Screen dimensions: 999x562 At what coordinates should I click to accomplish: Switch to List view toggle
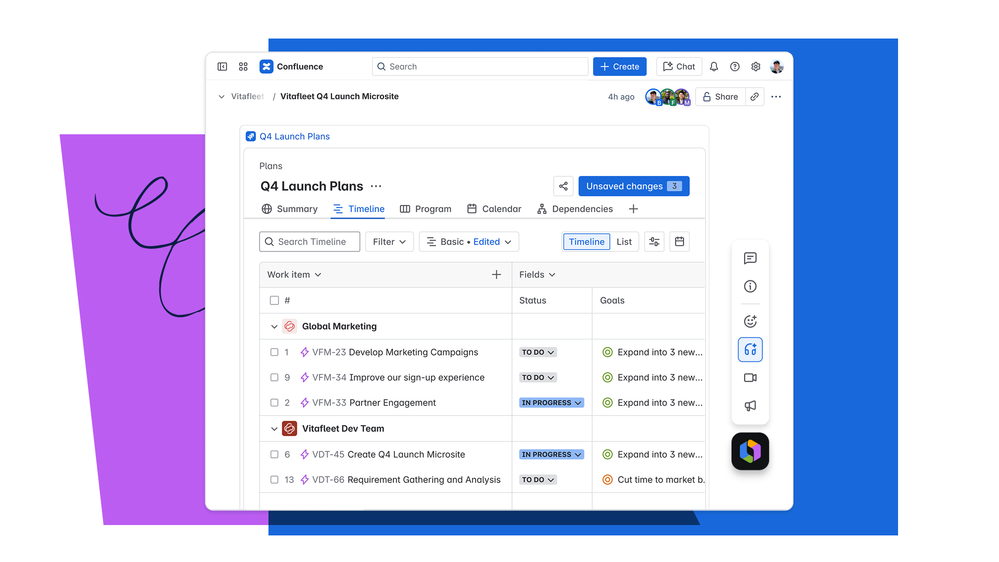tap(624, 241)
